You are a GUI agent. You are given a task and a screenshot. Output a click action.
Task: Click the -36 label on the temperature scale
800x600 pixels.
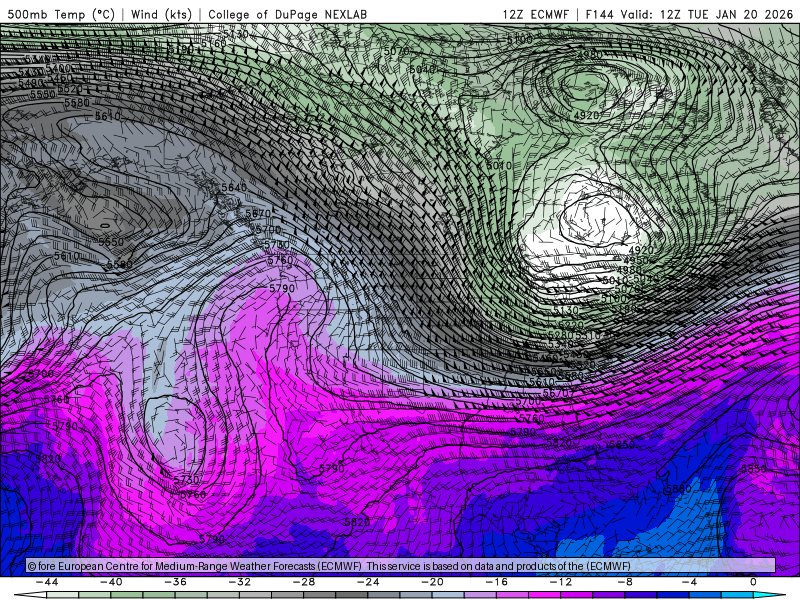pyautogui.click(x=175, y=582)
